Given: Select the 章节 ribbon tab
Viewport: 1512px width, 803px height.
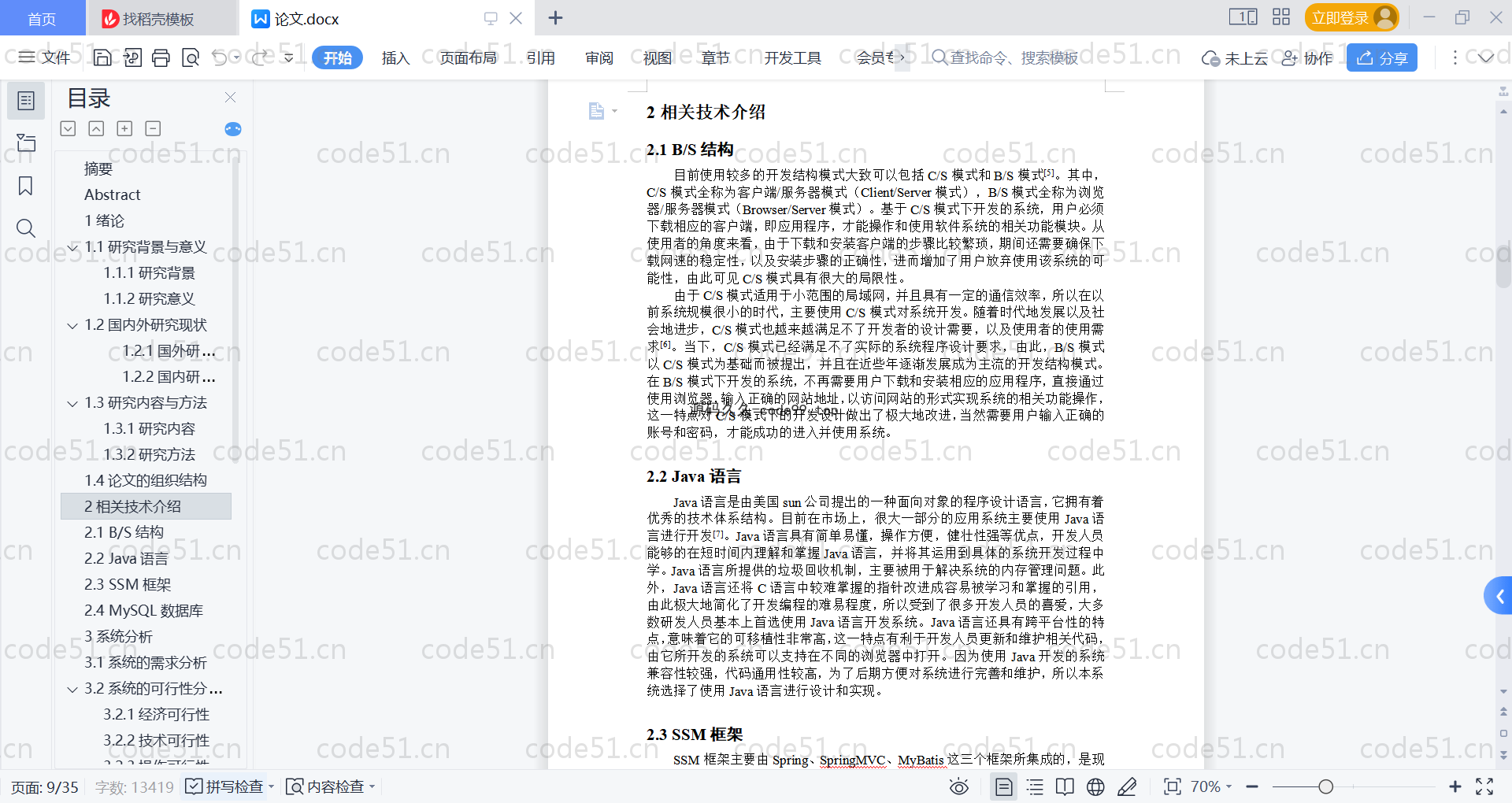Looking at the screenshot, I should coord(716,57).
